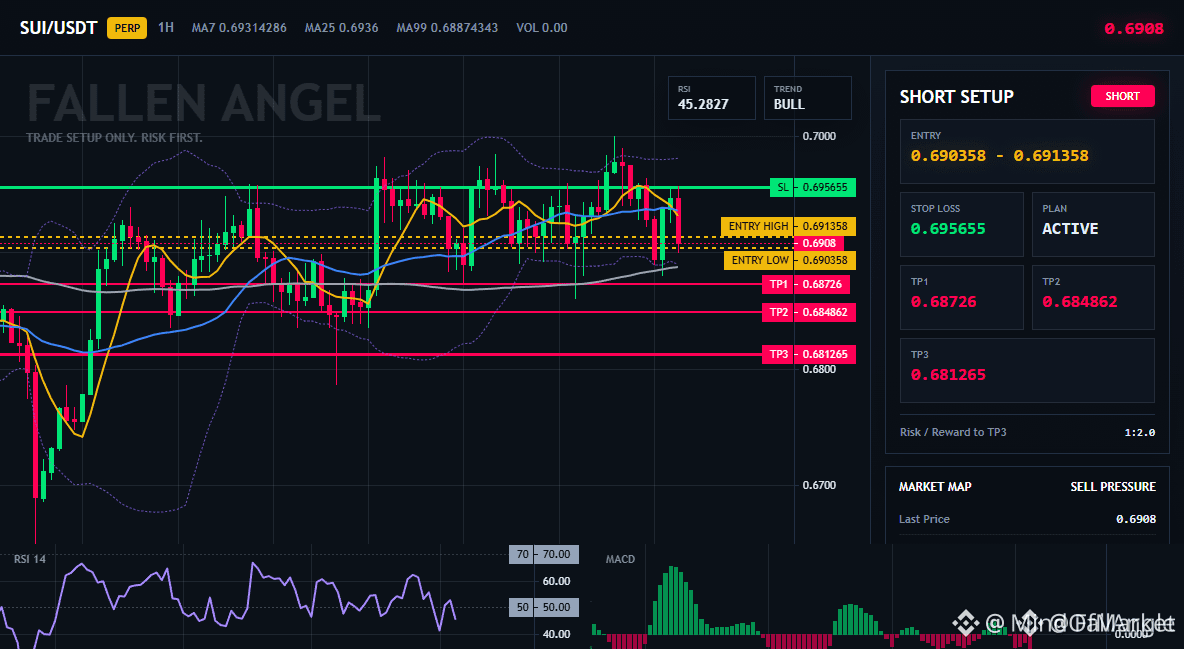
Task: Click the RSI 45.2827 info box
Action: coord(711,97)
